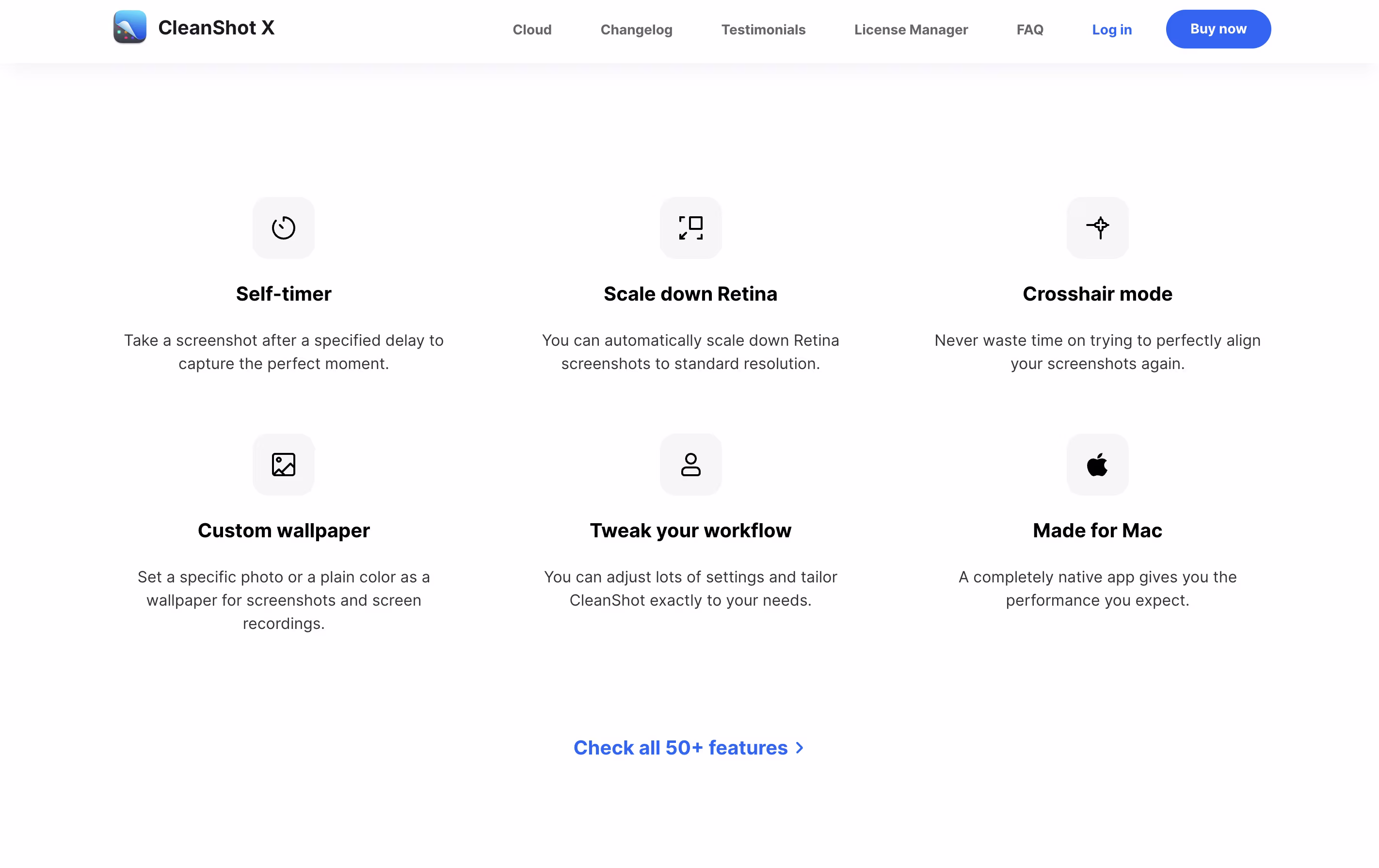The image size is (1379, 868).
Task: Click the Made for Mac heading
Action: (1097, 530)
